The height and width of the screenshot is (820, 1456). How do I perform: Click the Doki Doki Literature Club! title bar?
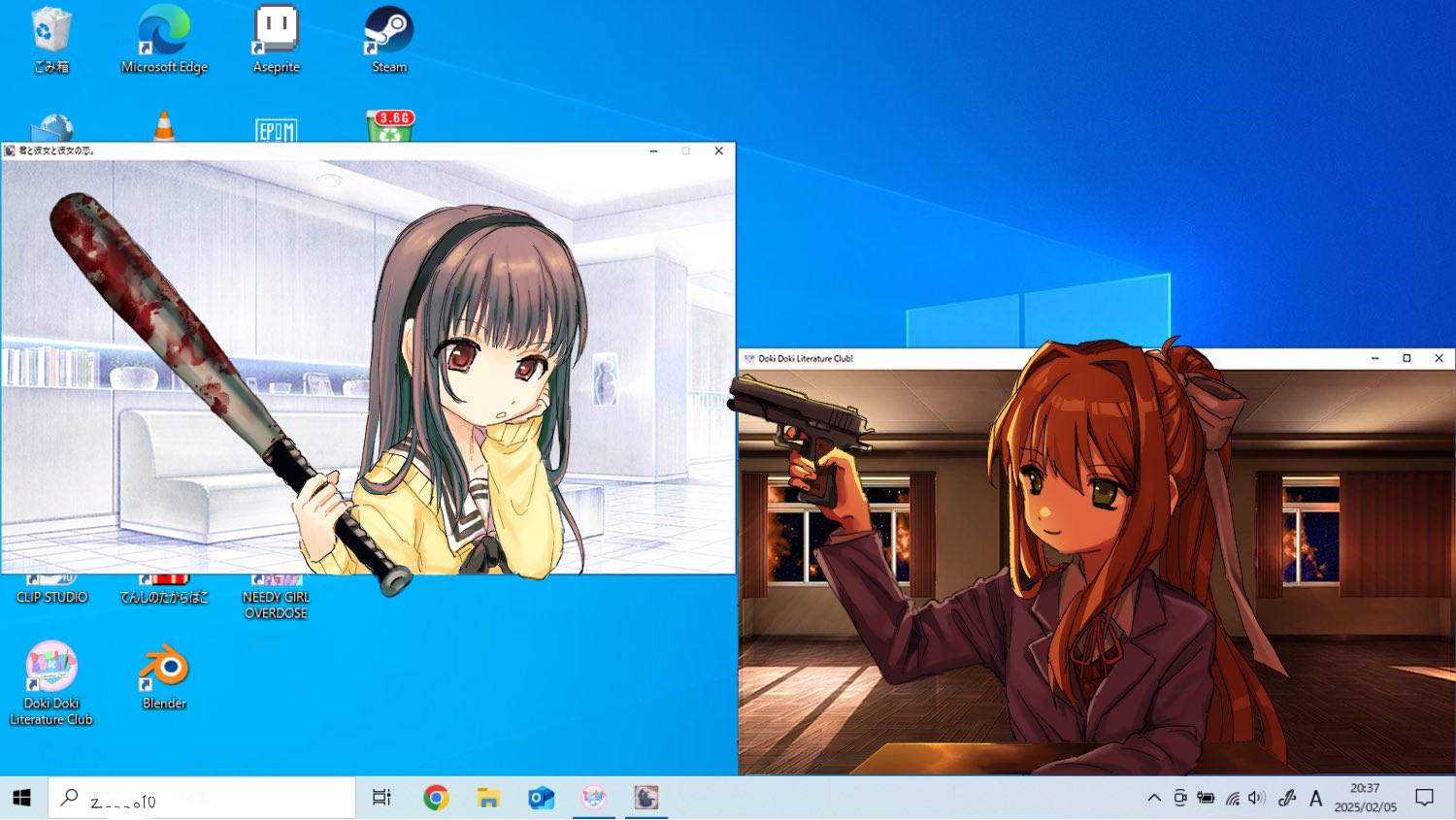[1097, 358]
